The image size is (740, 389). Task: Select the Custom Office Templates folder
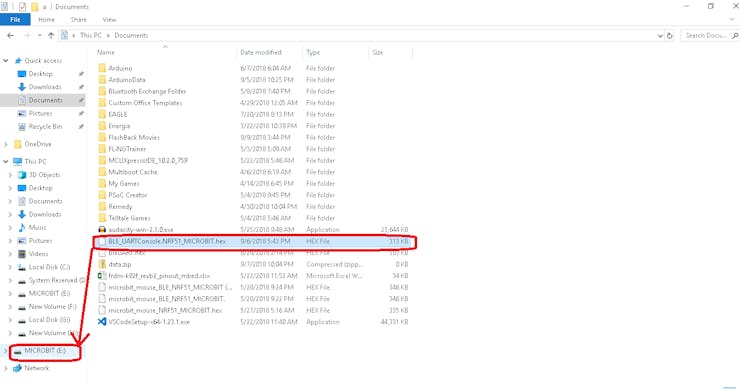click(x=145, y=103)
